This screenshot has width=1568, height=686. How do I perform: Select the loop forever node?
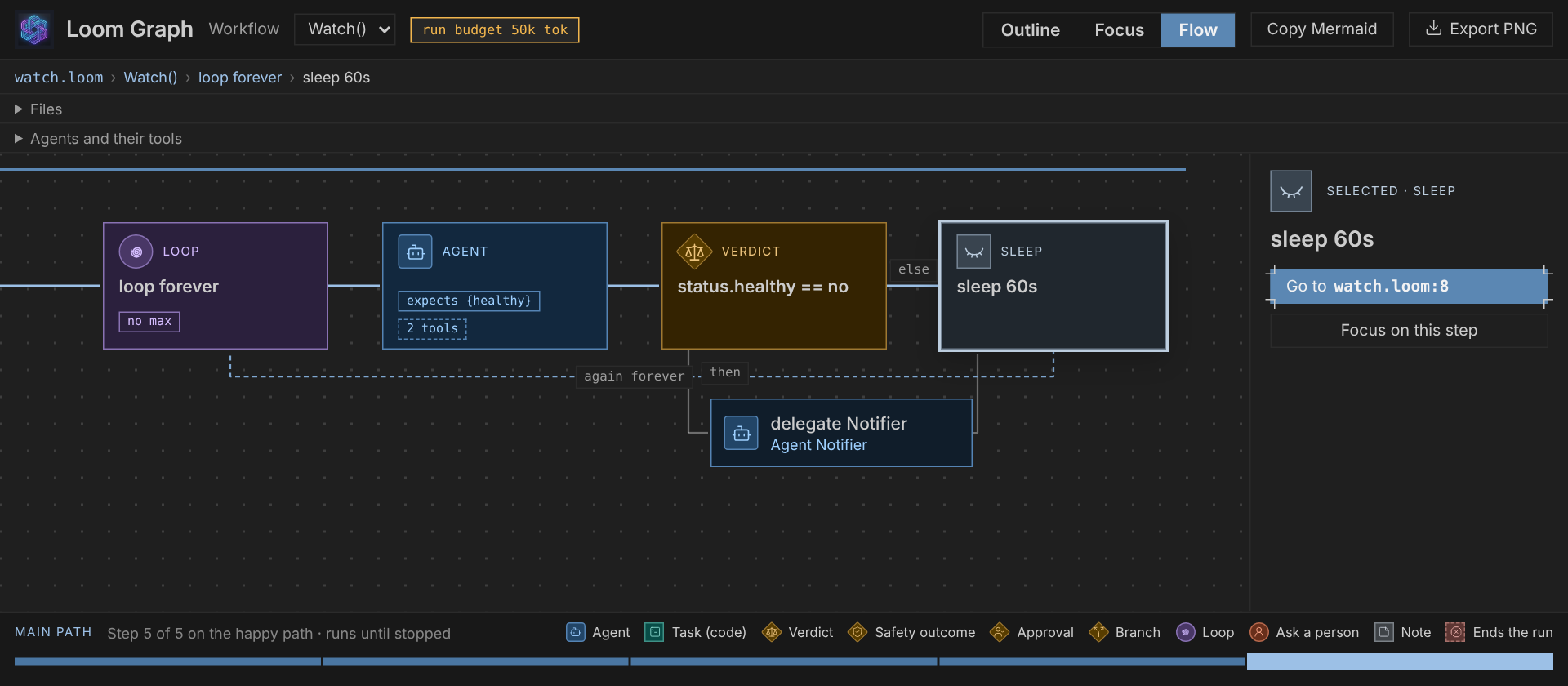pyautogui.click(x=216, y=286)
